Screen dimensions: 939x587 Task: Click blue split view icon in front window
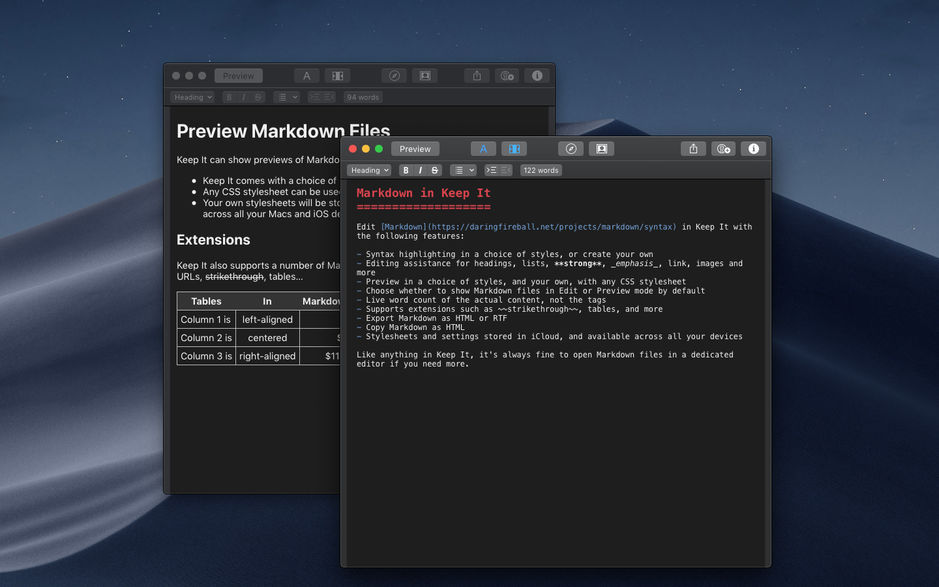[x=514, y=149]
